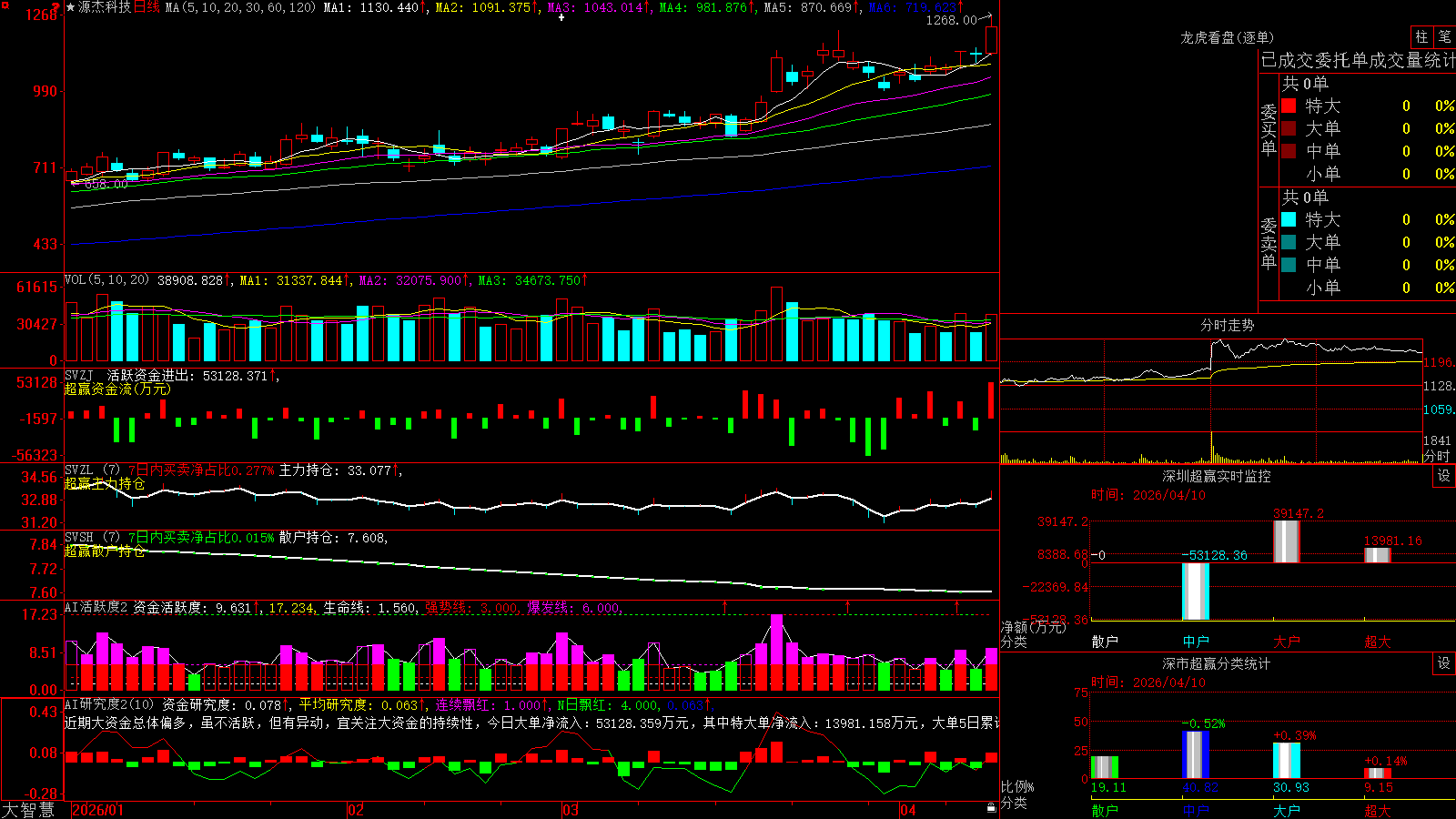Click the 1268.00 high price label on the chart
Image resolution: width=1456 pixels, height=819 pixels.
[x=951, y=20]
